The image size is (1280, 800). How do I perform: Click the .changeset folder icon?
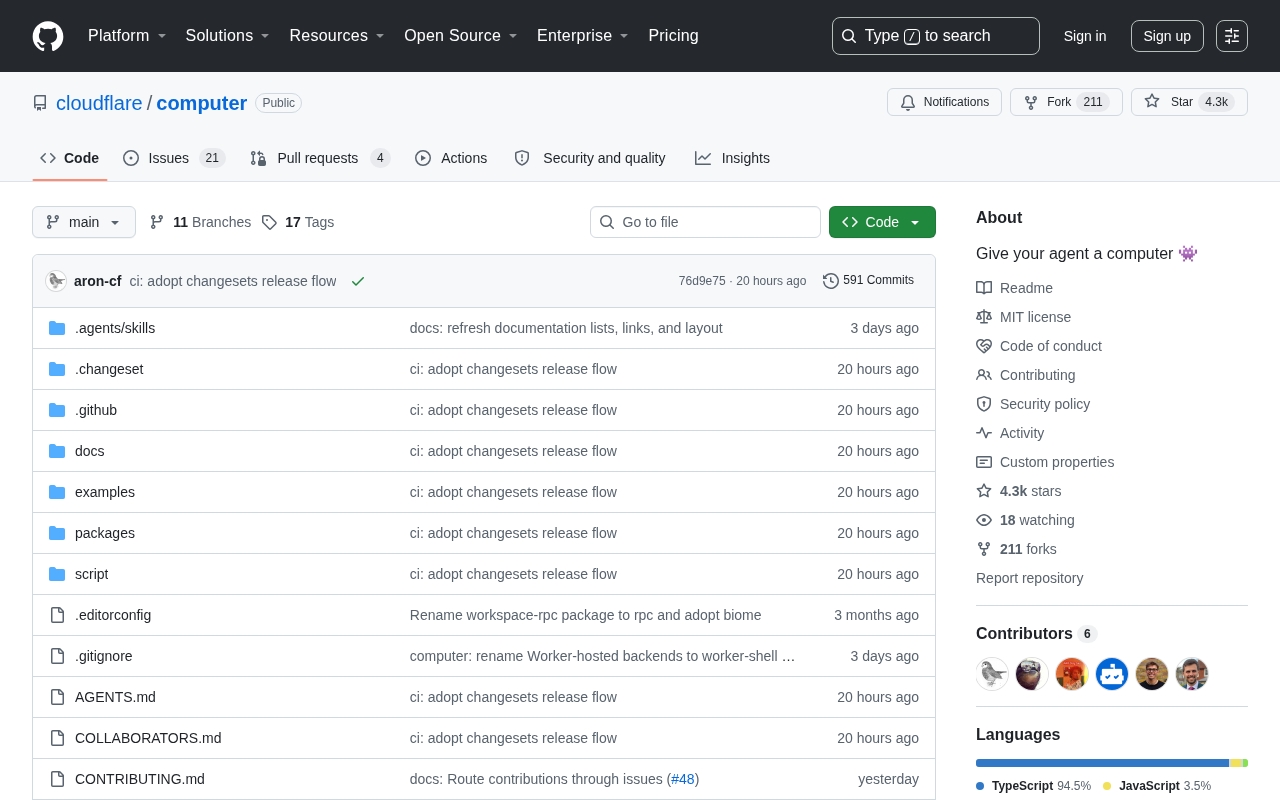coord(57,369)
